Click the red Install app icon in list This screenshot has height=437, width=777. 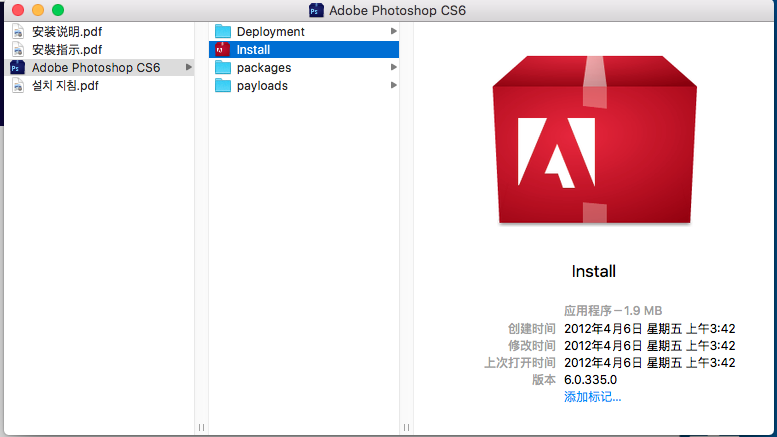click(x=222, y=50)
